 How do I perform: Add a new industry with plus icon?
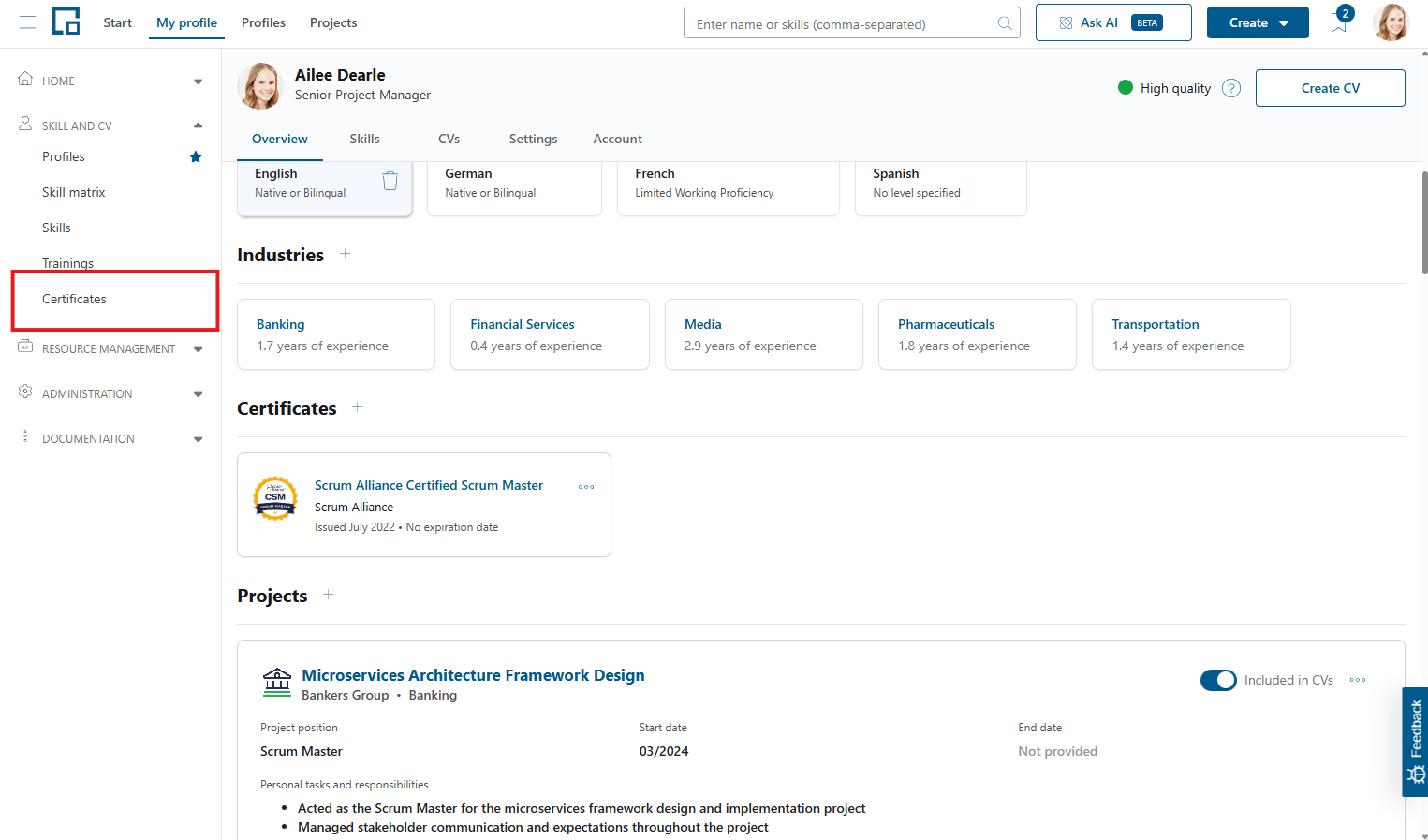[x=346, y=254]
